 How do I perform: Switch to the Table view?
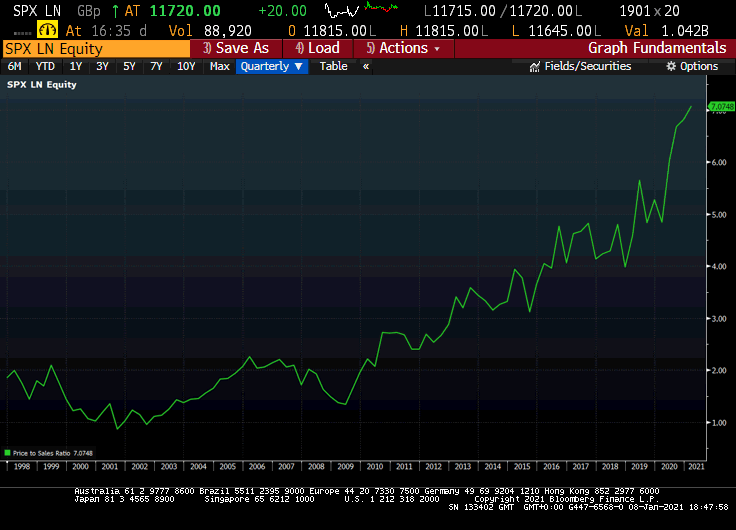(x=333, y=66)
